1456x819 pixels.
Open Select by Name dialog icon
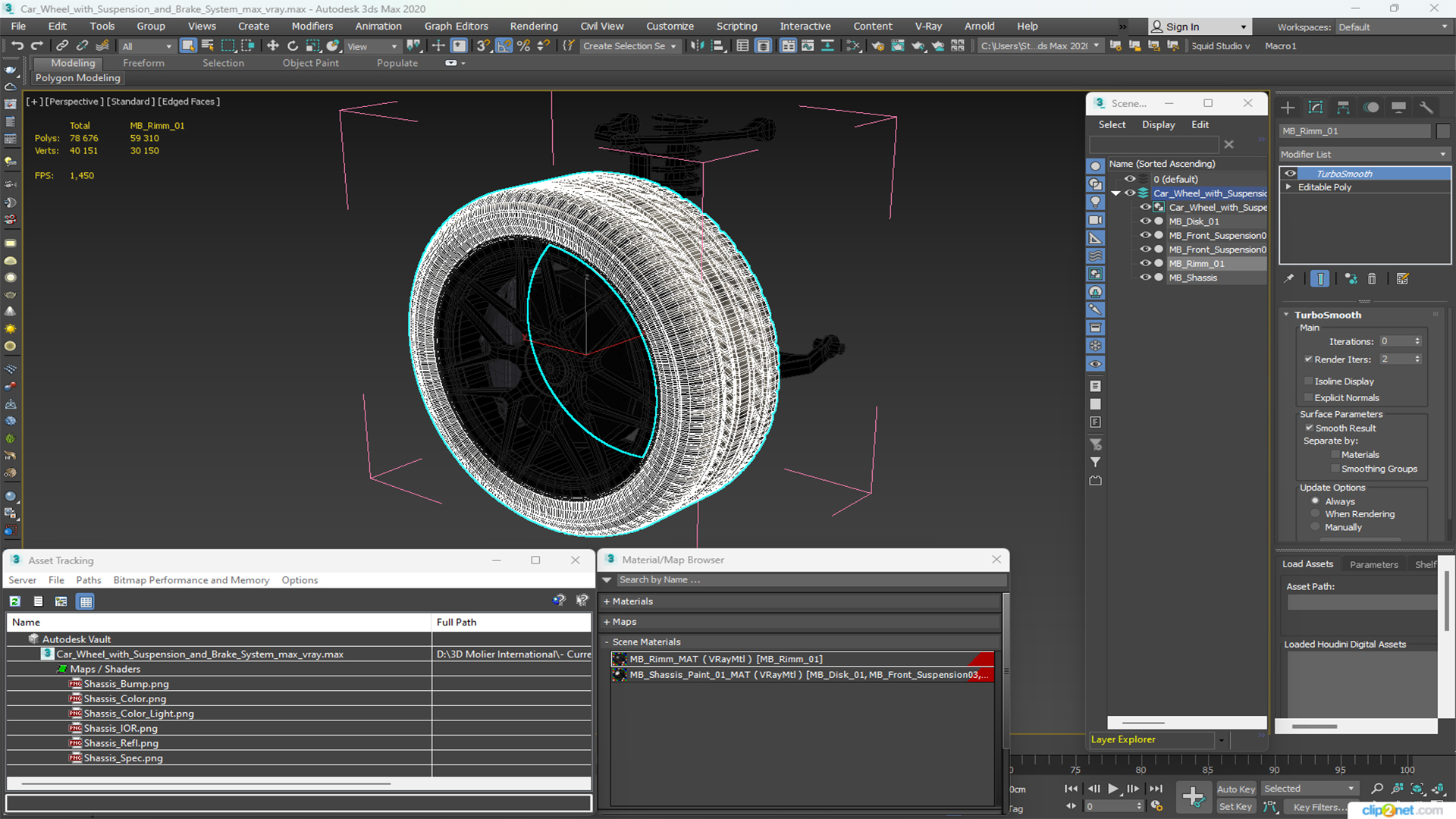[x=208, y=46]
